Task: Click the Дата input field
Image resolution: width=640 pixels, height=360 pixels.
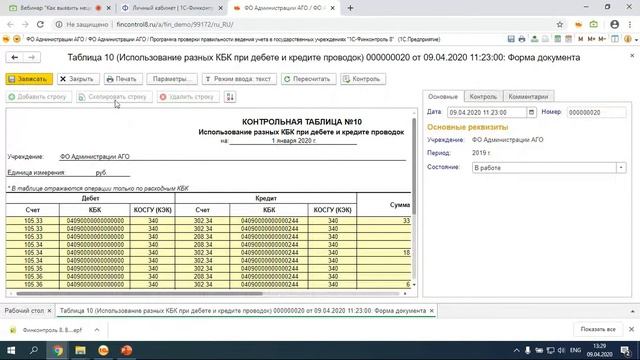Action: click(x=487, y=112)
